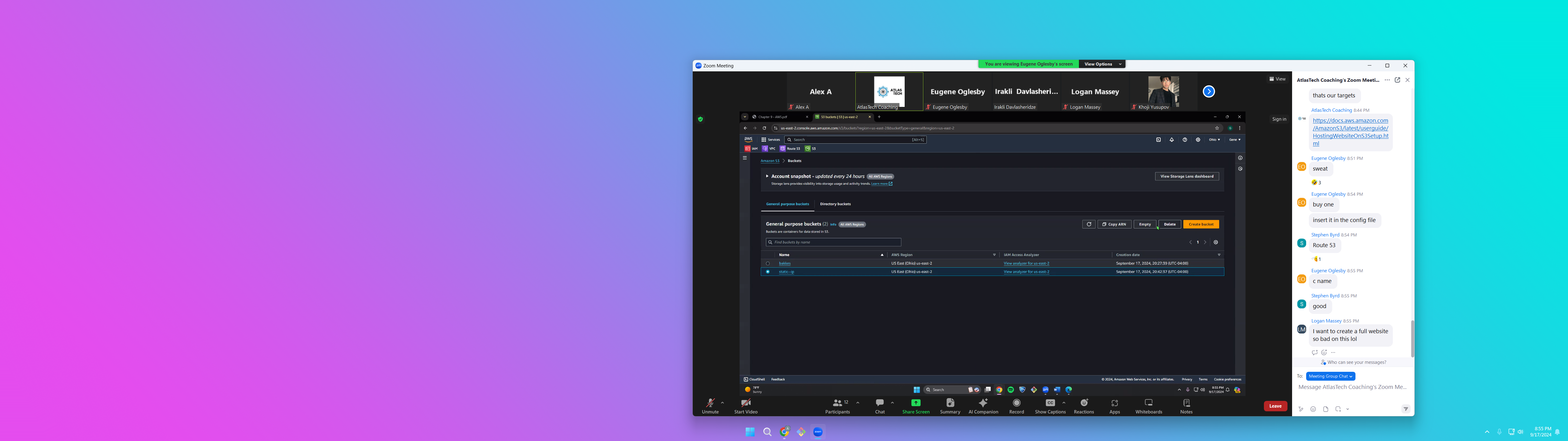
Task: Expand audio options arrow beside Unmute
Action: [x=722, y=403]
